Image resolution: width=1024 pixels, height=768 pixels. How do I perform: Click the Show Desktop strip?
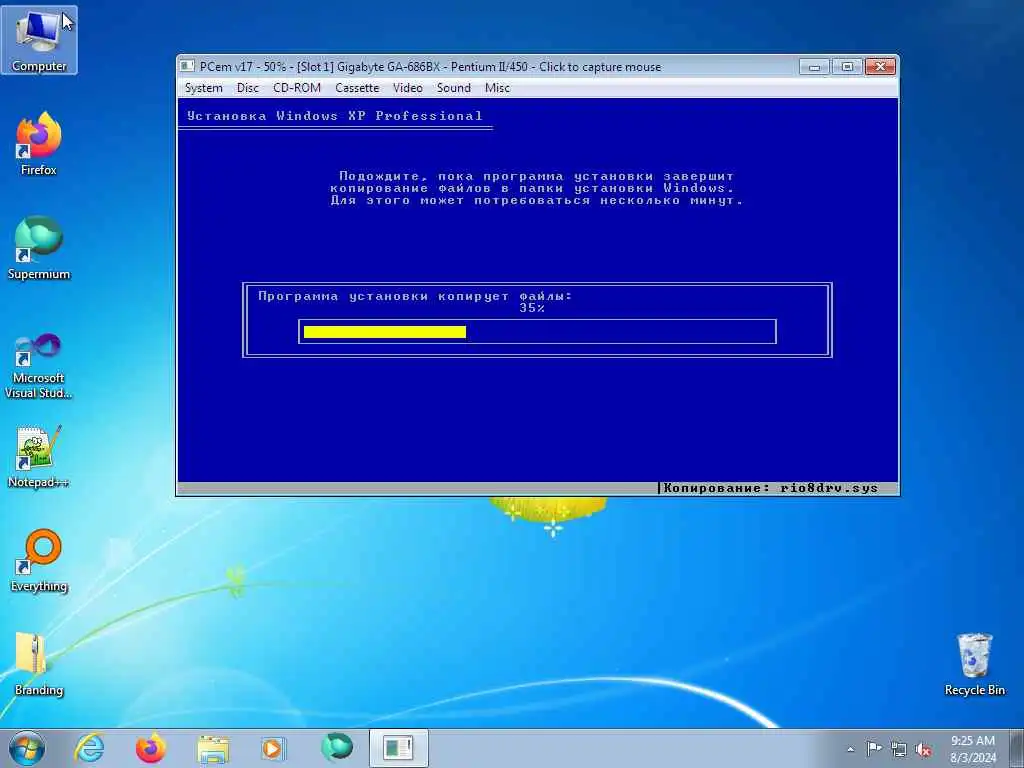coord(1016,748)
